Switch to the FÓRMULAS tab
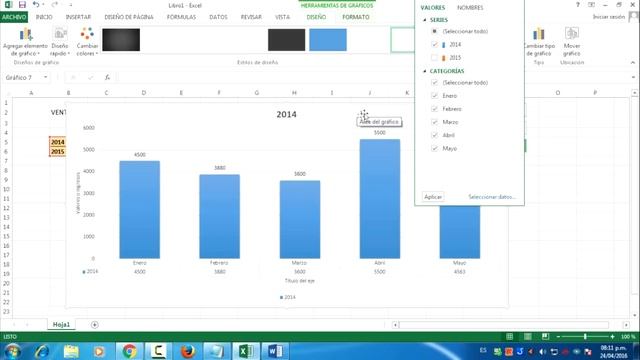Screen dimensions: 640x360 coord(181,17)
